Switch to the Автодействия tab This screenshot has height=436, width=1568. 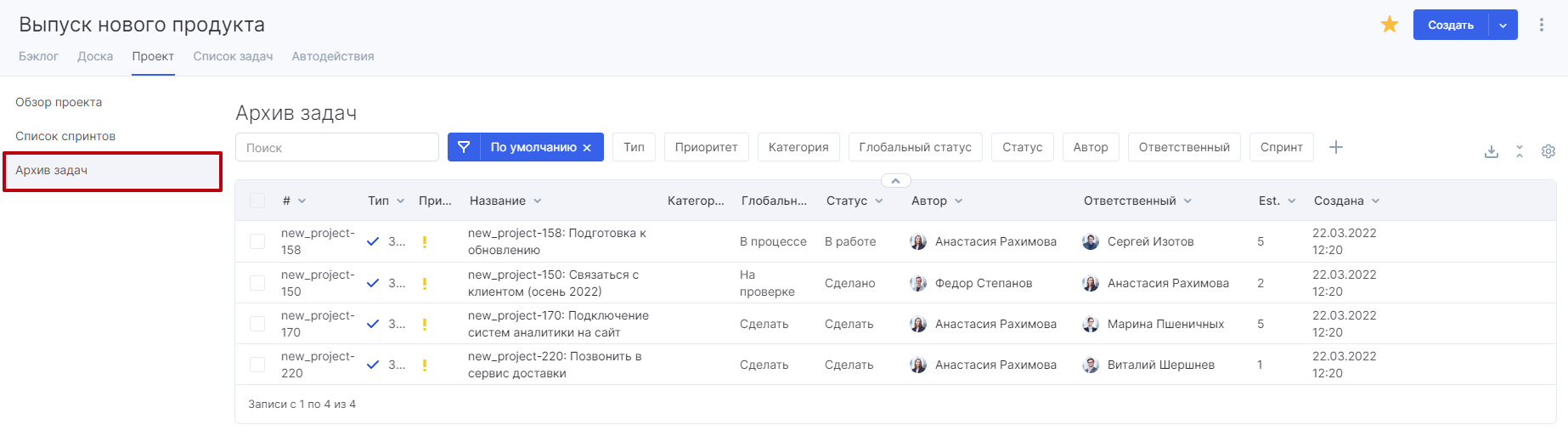[x=333, y=56]
